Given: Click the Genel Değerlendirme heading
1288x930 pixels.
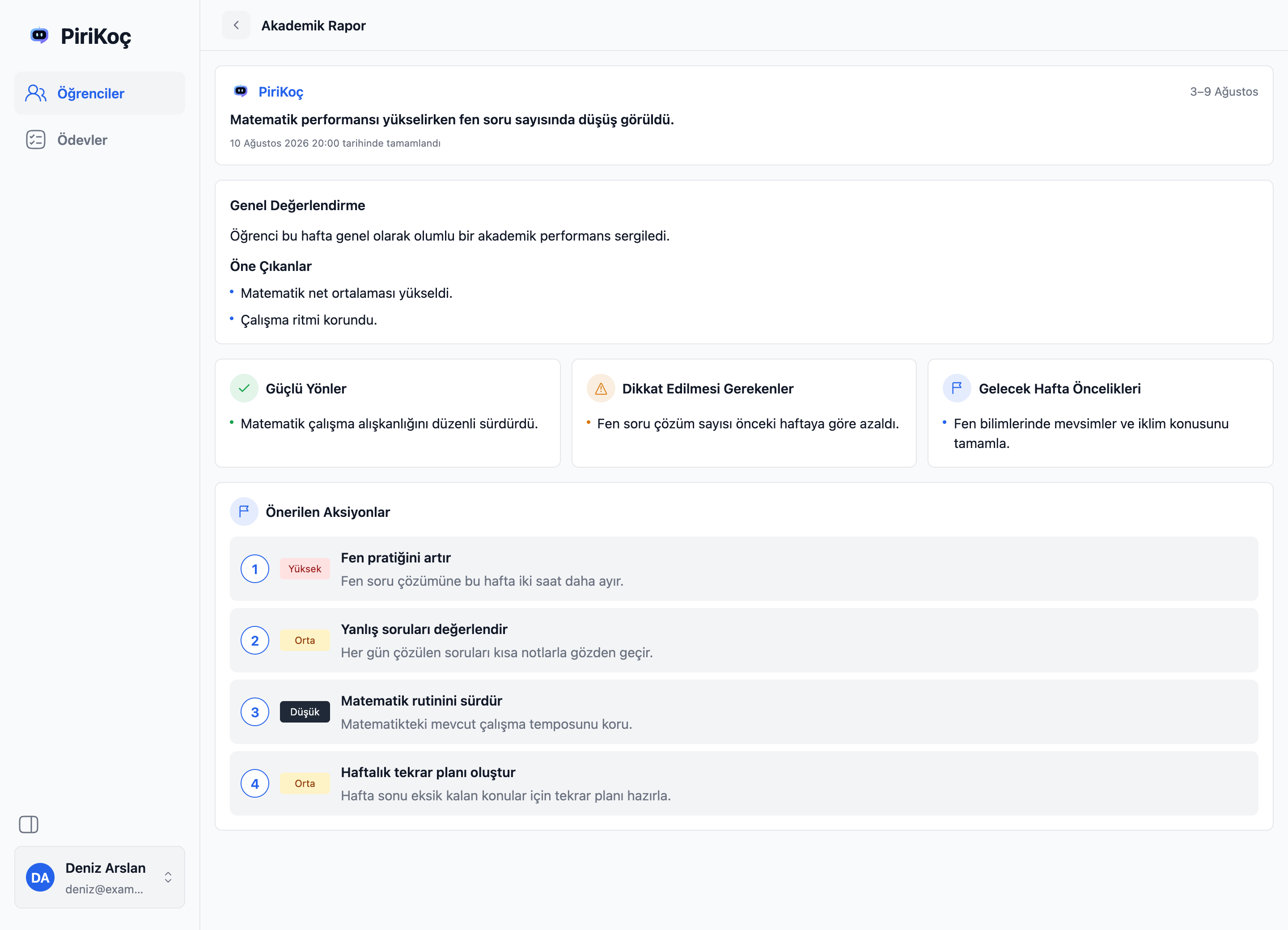Looking at the screenshot, I should pos(297,206).
